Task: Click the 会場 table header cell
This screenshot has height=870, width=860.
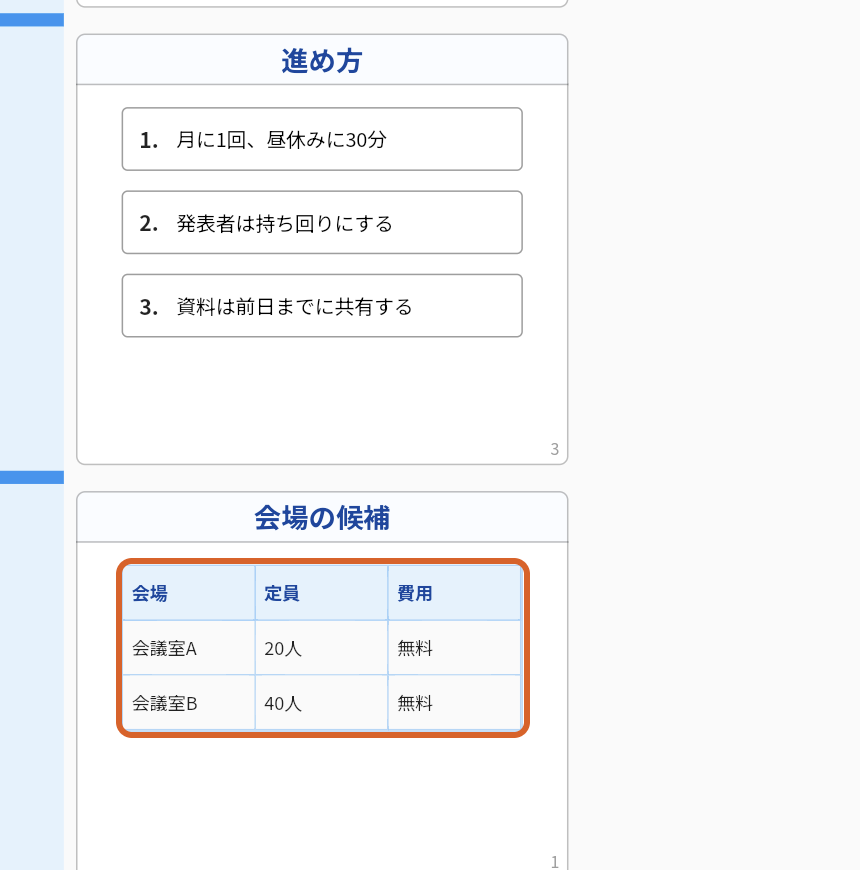Action: pos(189,593)
